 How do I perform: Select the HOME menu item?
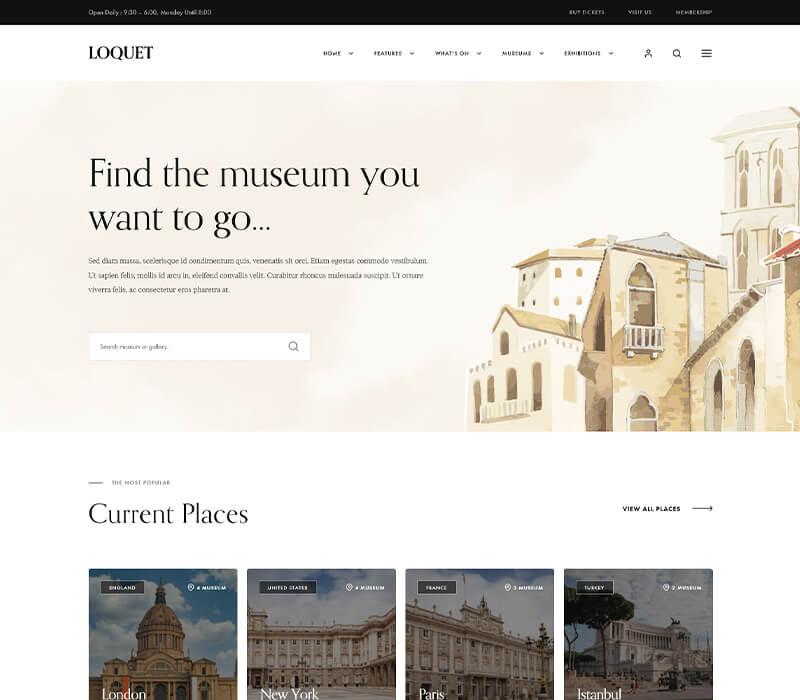click(330, 53)
